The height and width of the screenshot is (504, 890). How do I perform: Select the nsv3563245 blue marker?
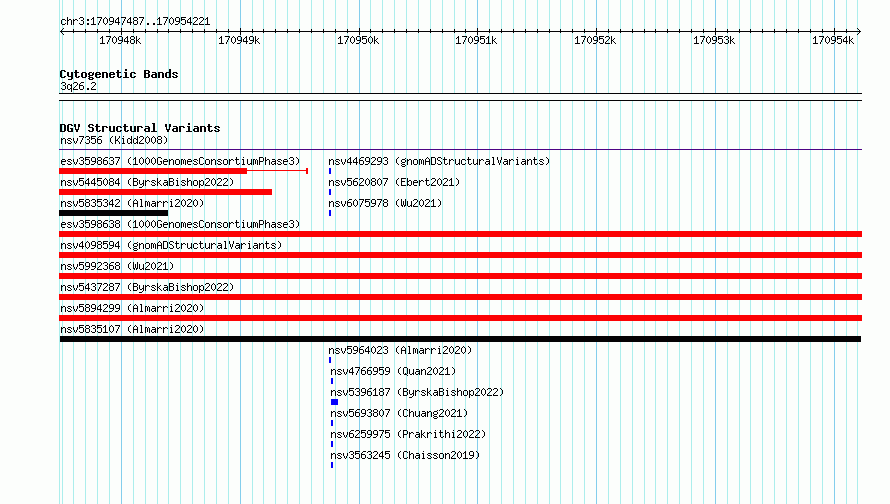coord(332,465)
